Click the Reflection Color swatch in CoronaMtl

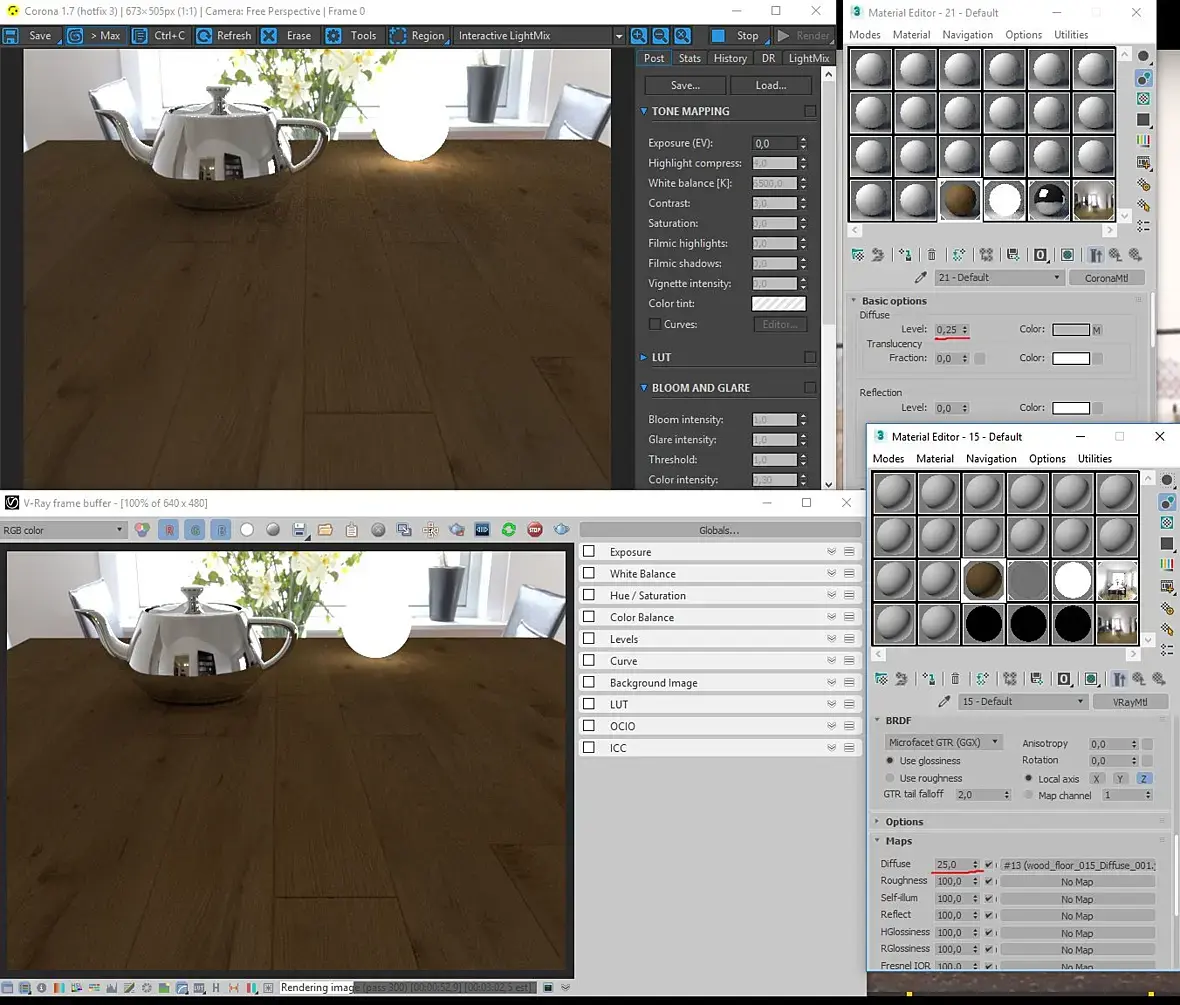pos(1071,408)
